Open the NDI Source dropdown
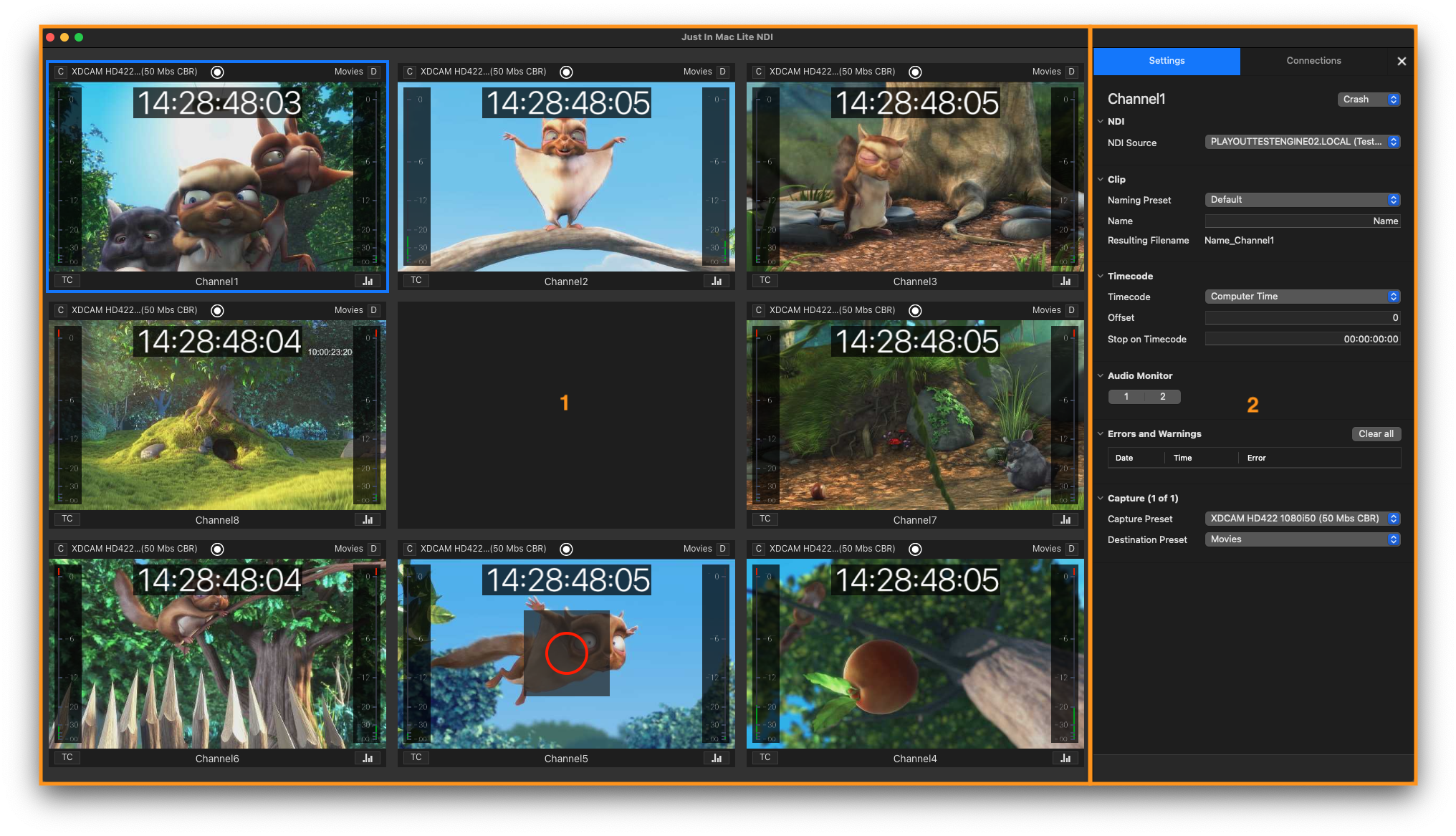 [1303, 142]
